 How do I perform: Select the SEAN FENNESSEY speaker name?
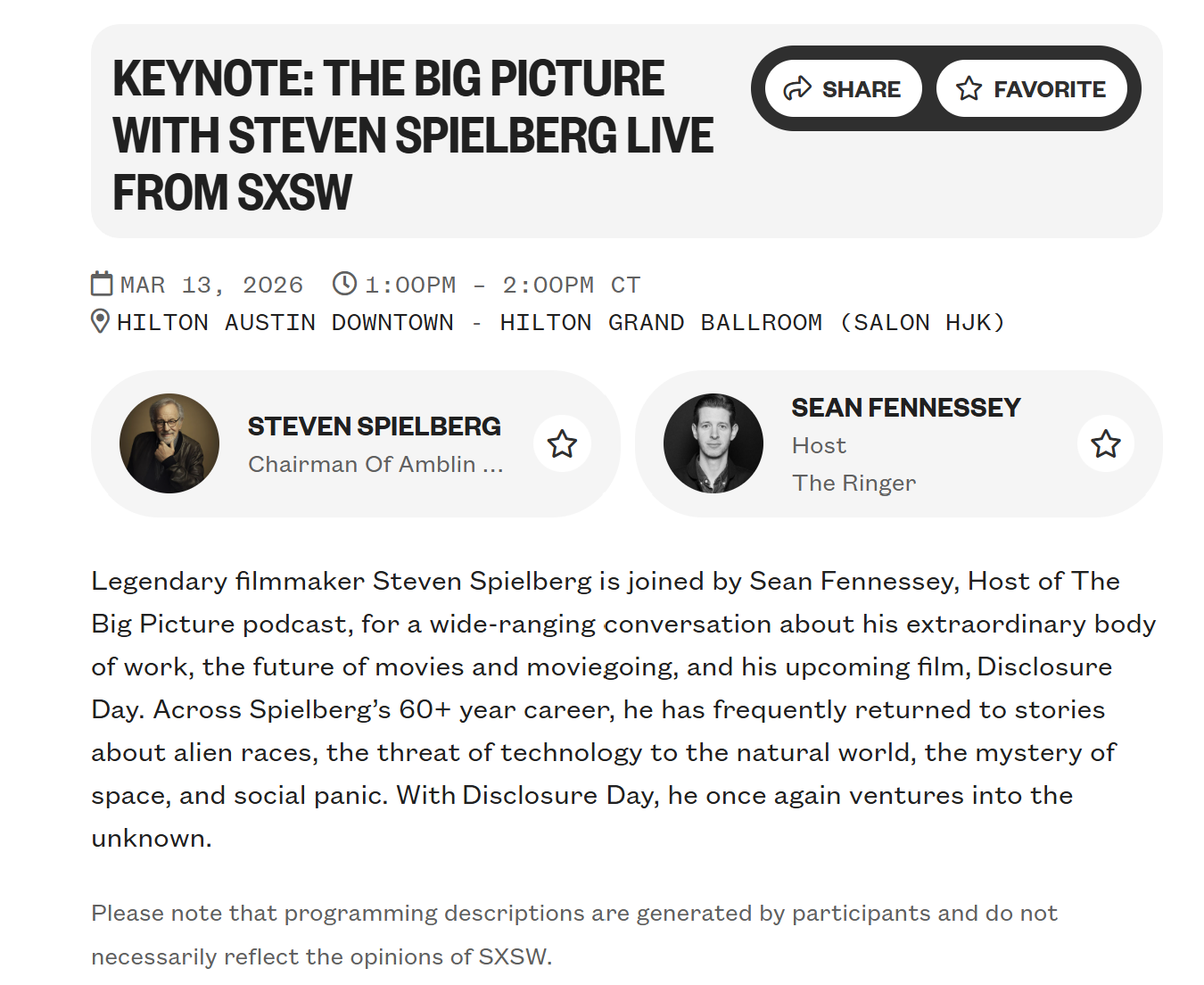tap(905, 408)
